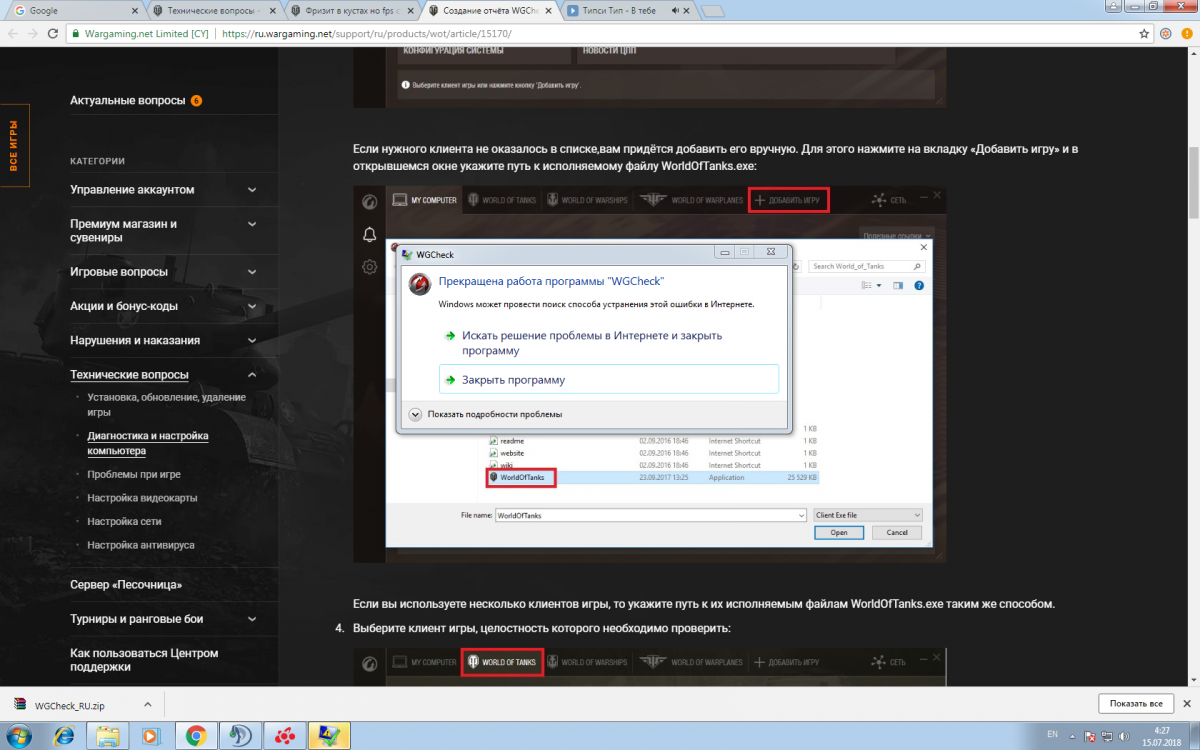Click the network icon in the system tray

pos(1106,736)
